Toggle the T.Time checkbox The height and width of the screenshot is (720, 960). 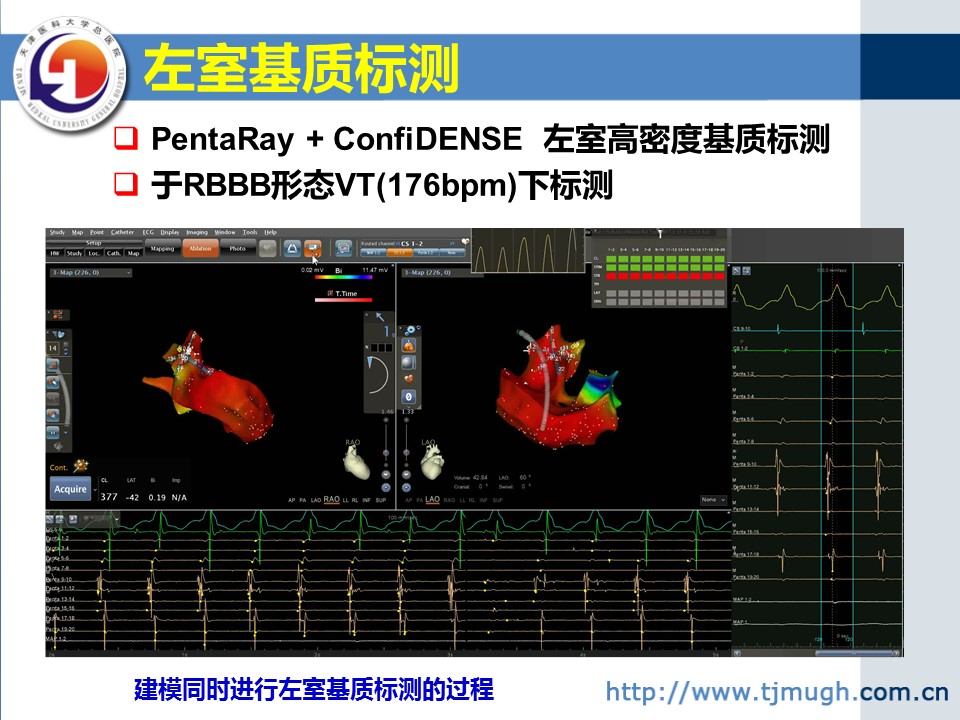tap(330, 293)
